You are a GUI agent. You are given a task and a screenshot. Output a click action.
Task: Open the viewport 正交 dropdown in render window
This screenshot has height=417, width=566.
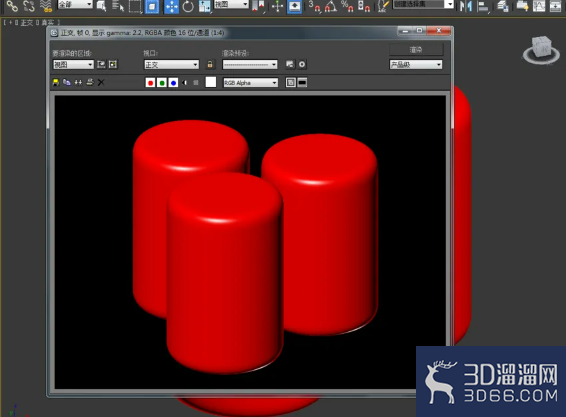click(171, 65)
